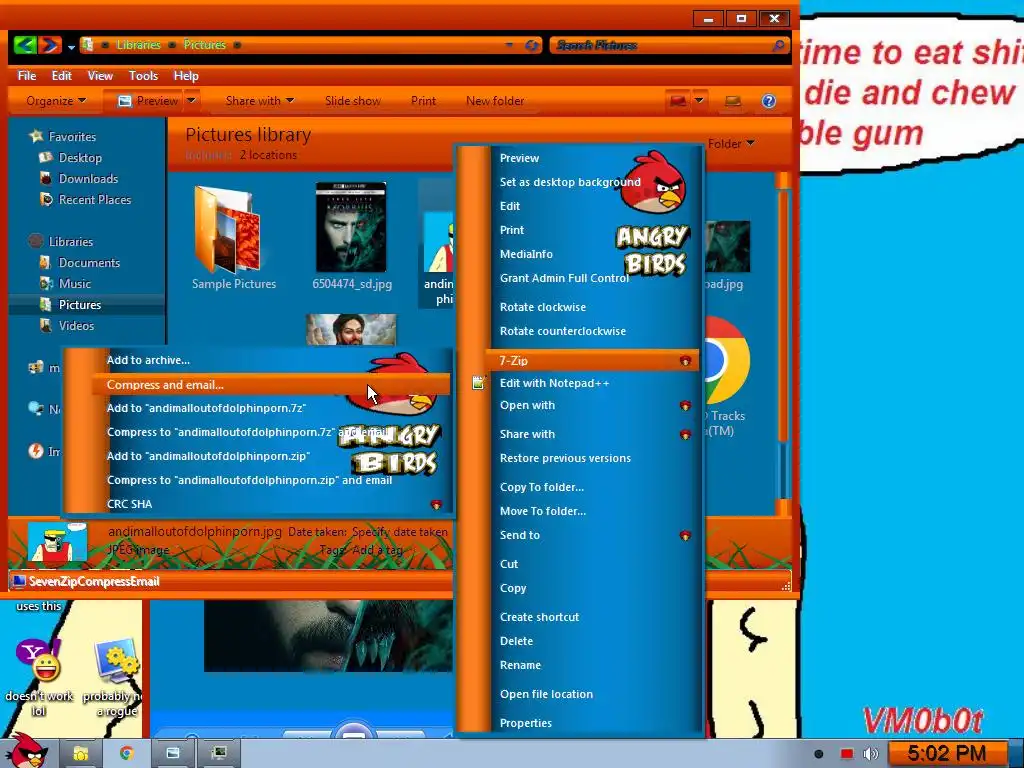
Task: Open the Tools menu
Action: [x=143, y=76]
